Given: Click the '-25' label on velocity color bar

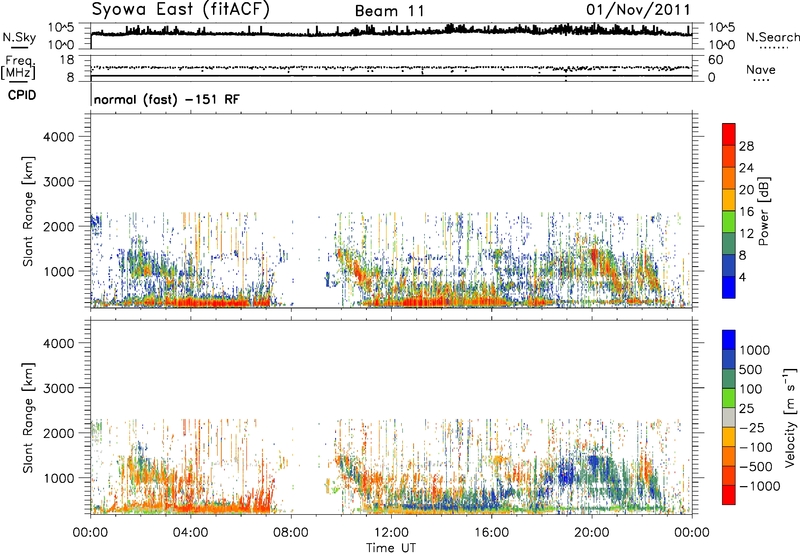Looking at the screenshot, I should click(752, 427).
